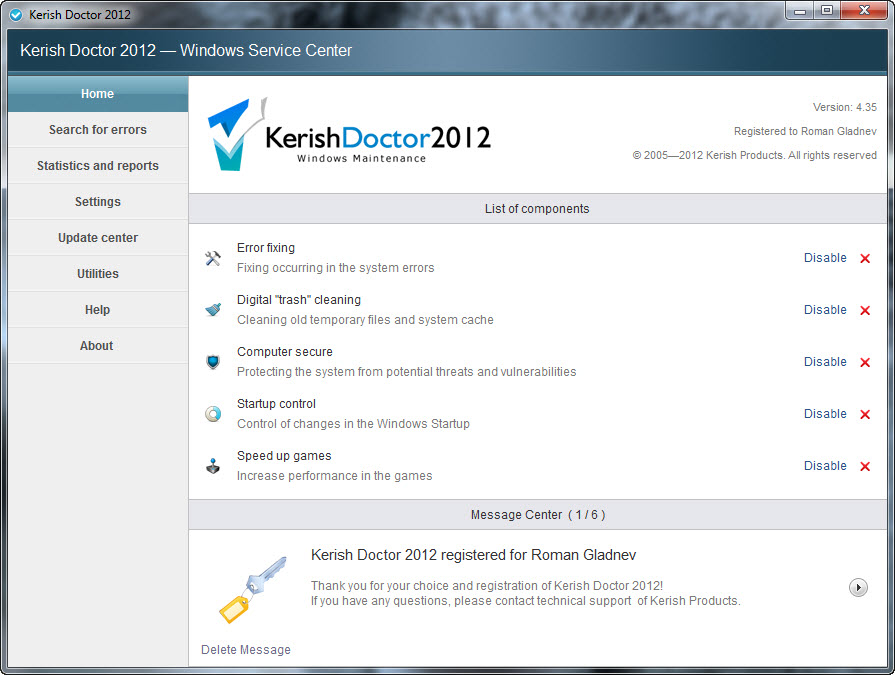Click the red X beside Computer secure
Screen dimensions: 895x675
865,362
